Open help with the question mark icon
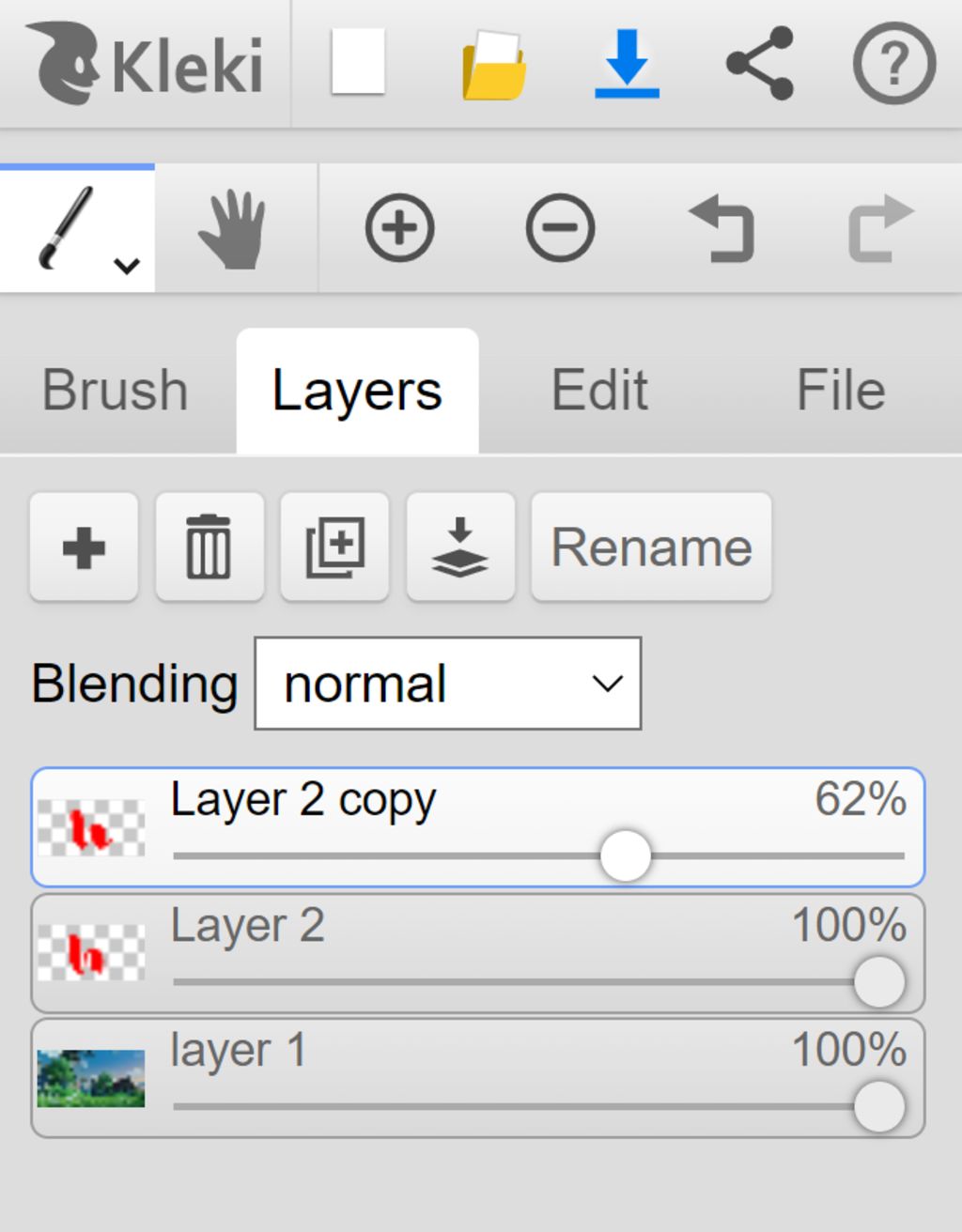This screenshot has height=1232, width=962. point(894,63)
